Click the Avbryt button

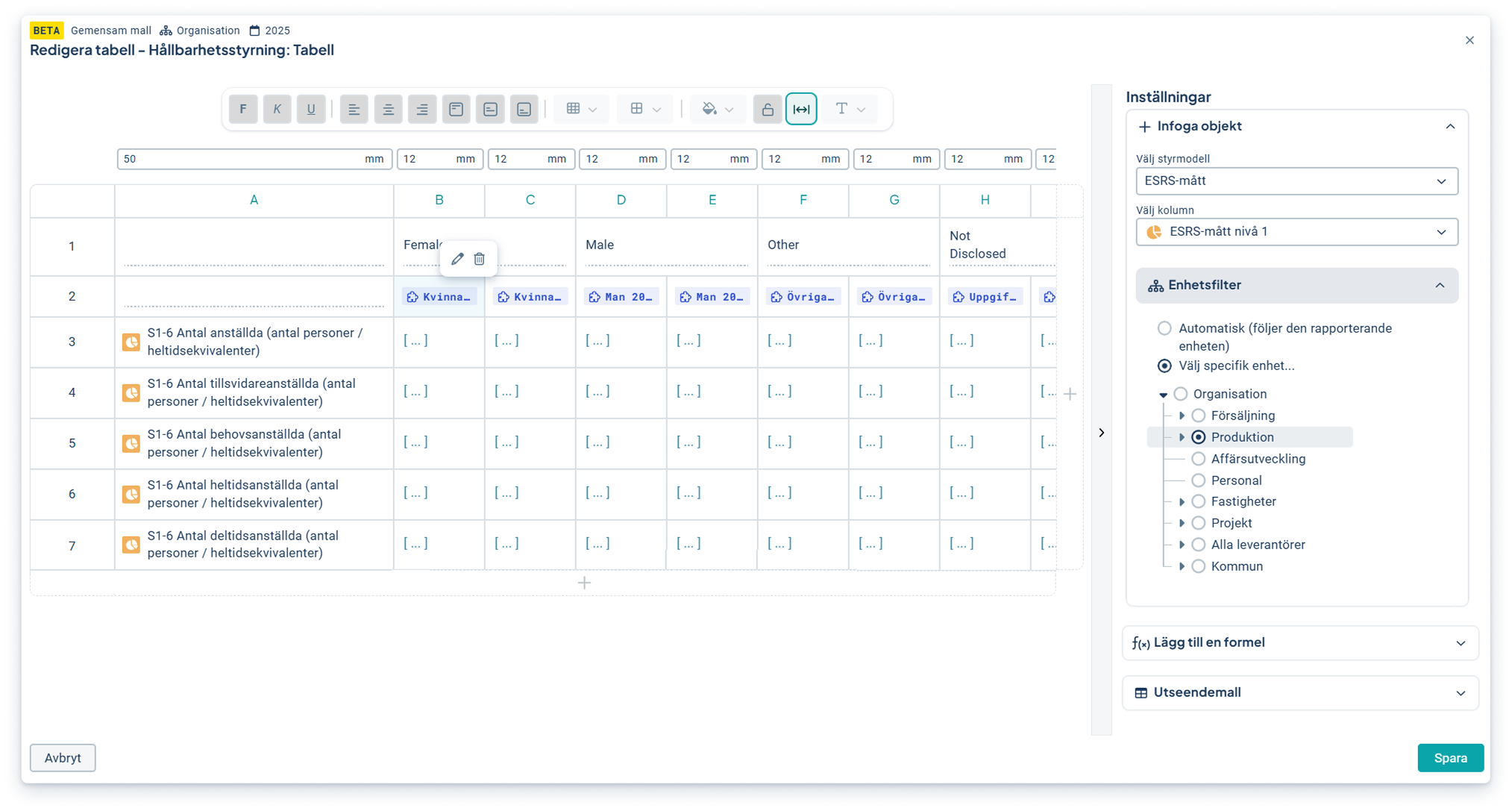[63, 758]
